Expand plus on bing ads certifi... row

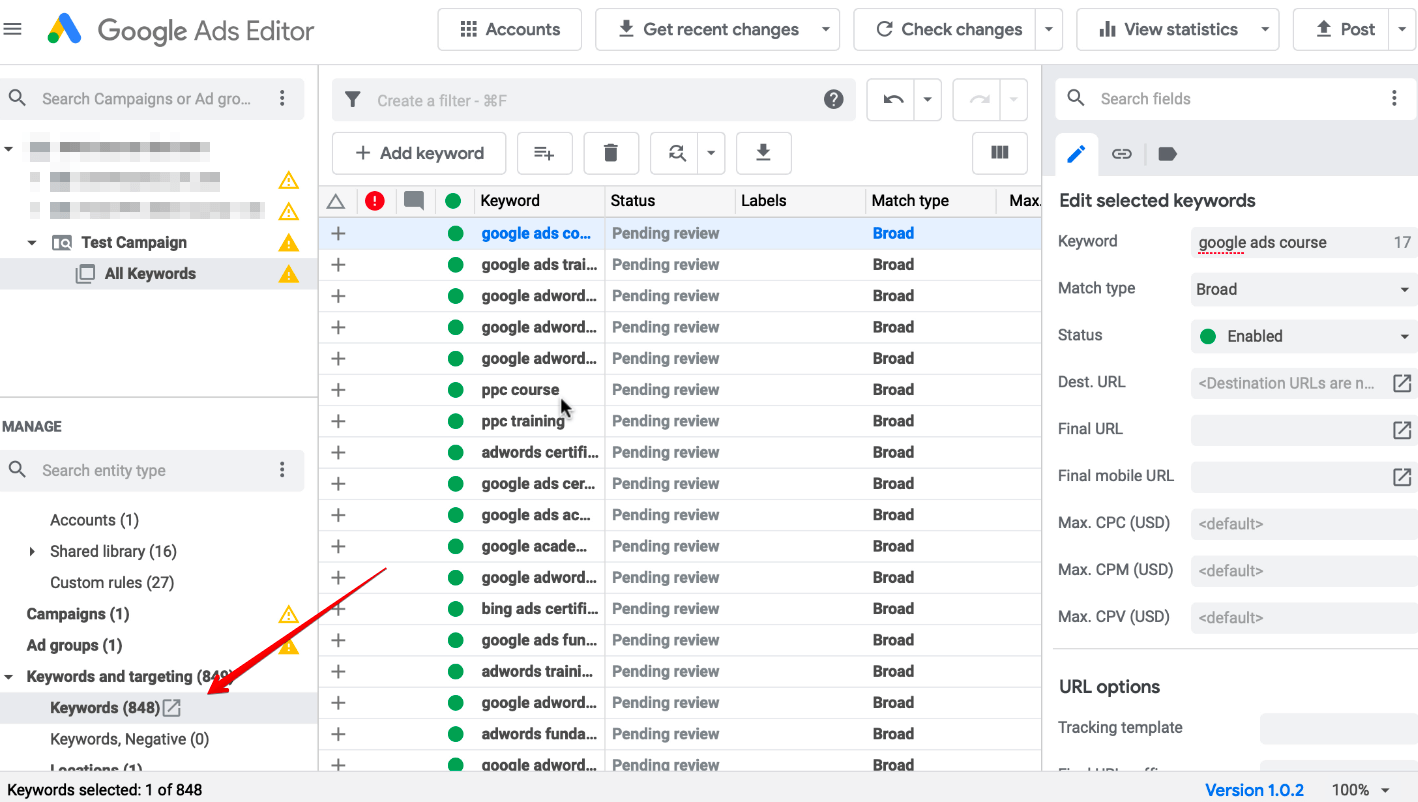[338, 609]
